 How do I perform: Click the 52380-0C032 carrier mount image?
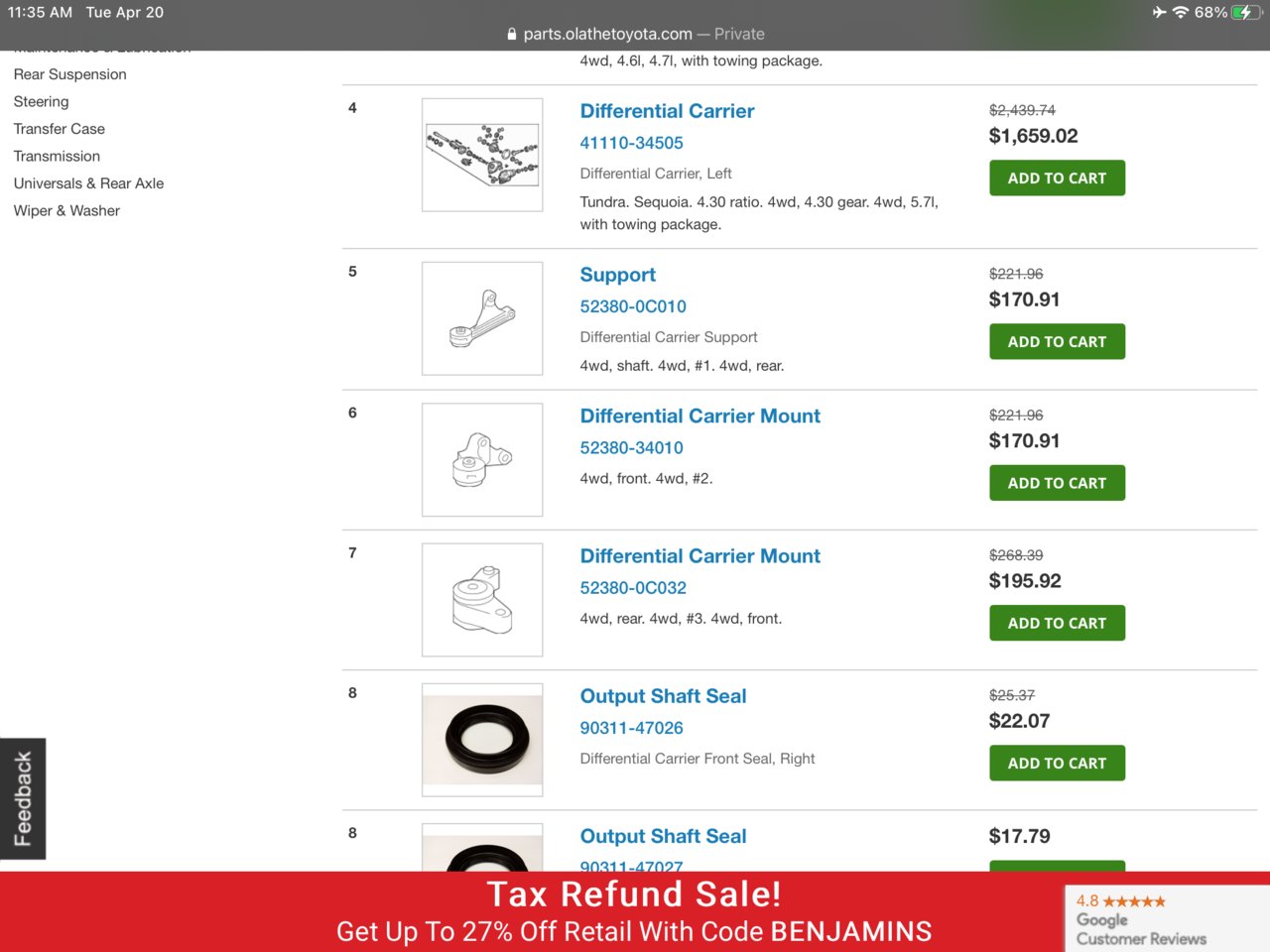tap(482, 599)
